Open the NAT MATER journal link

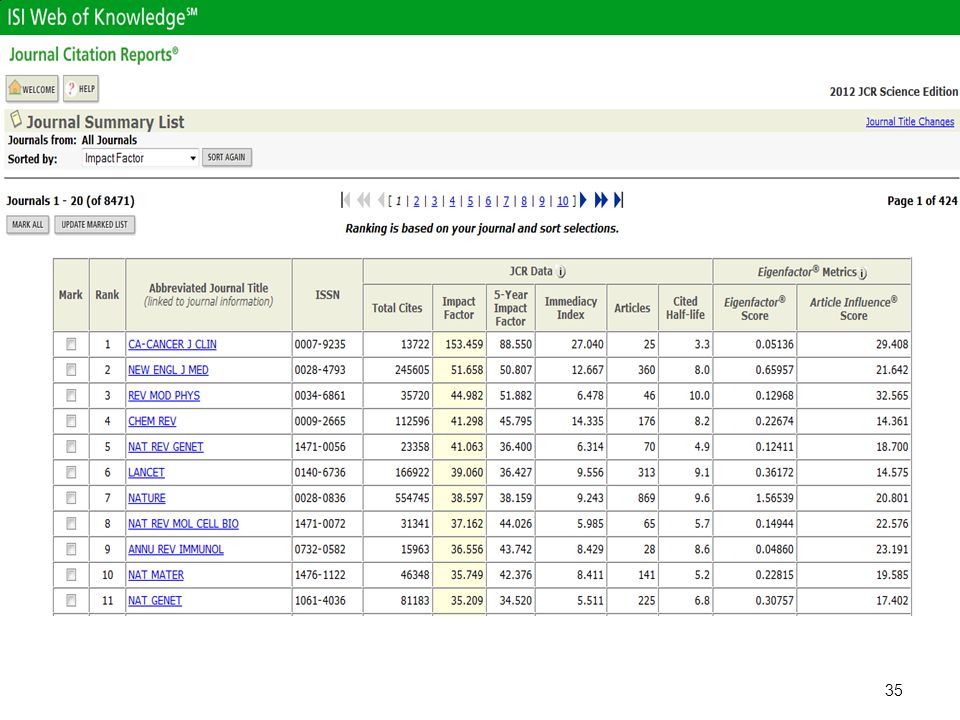coord(156,576)
